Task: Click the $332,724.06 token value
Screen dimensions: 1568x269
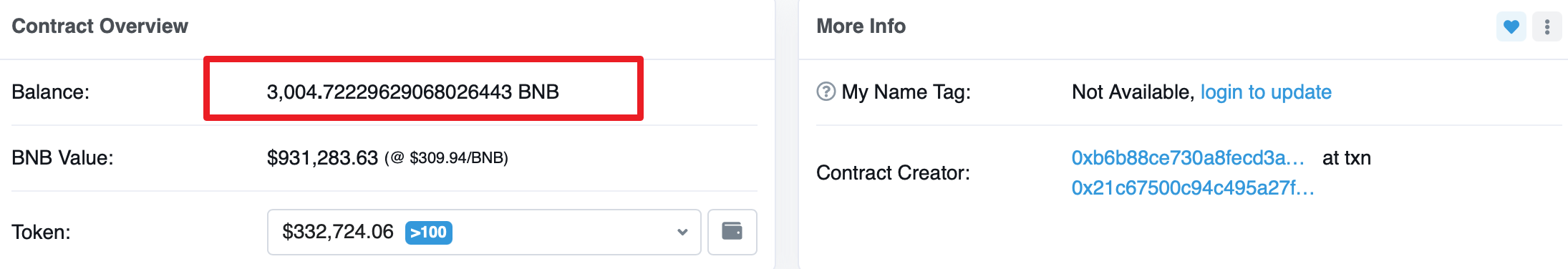Action: pos(338,232)
